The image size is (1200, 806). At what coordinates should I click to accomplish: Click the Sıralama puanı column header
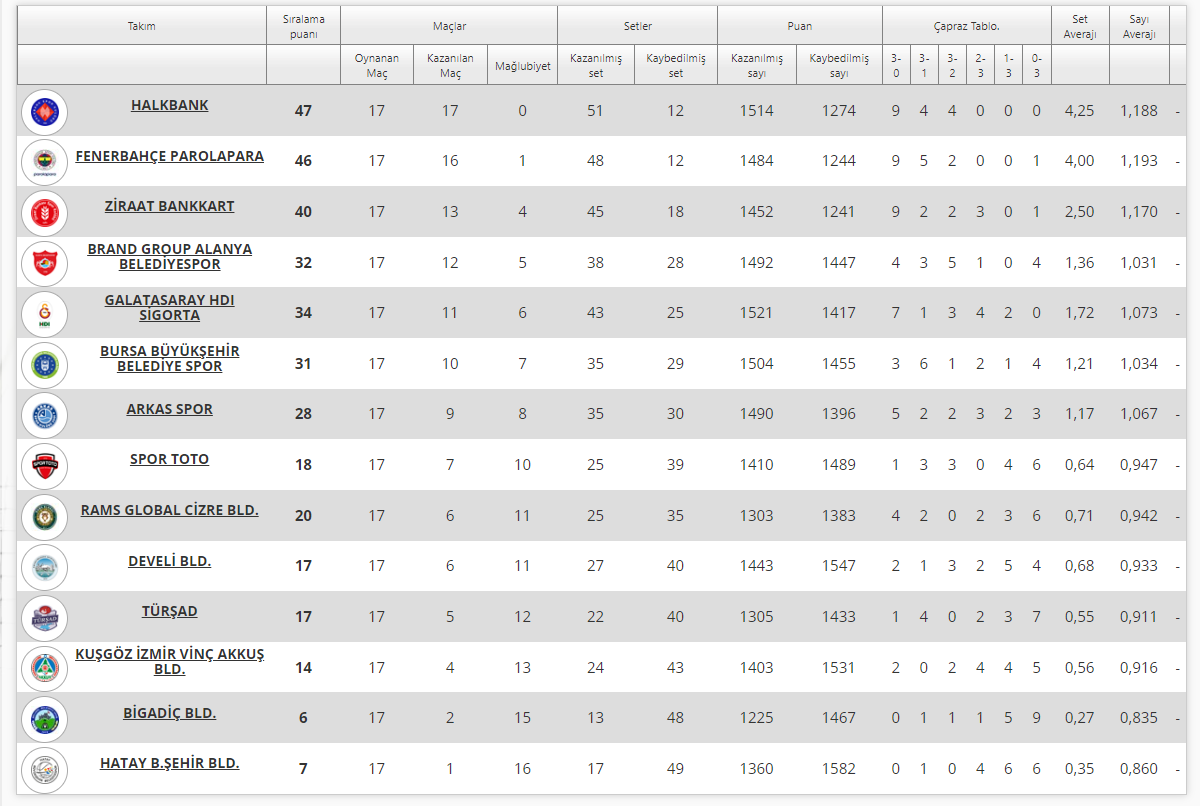(304, 26)
